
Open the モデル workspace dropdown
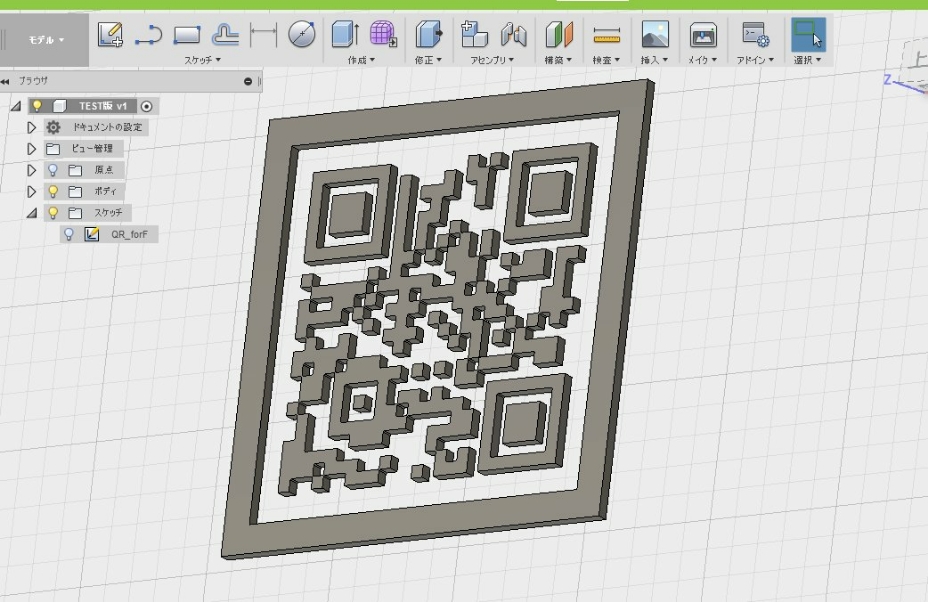[46, 40]
